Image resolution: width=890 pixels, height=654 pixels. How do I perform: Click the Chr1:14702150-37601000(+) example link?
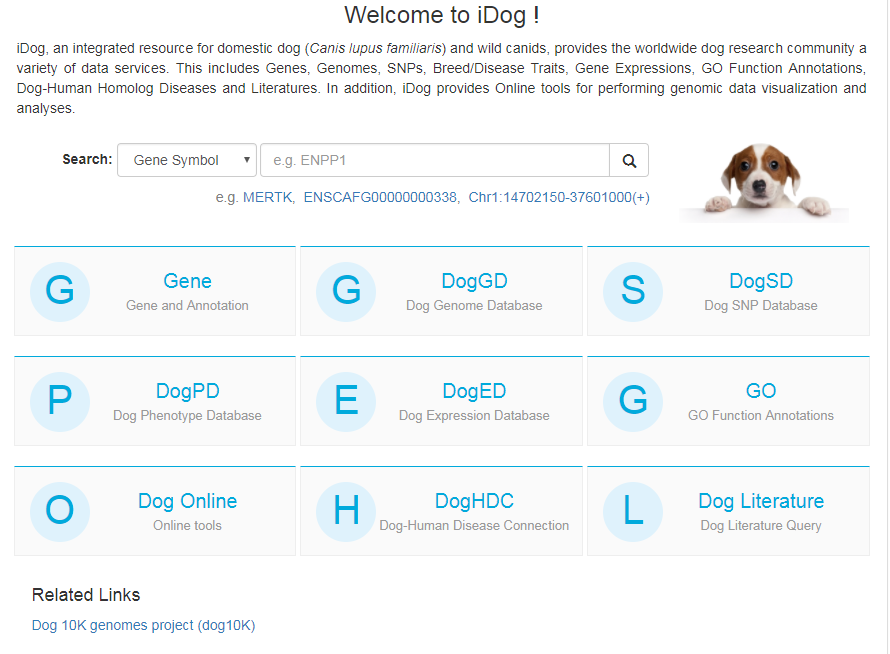point(559,197)
